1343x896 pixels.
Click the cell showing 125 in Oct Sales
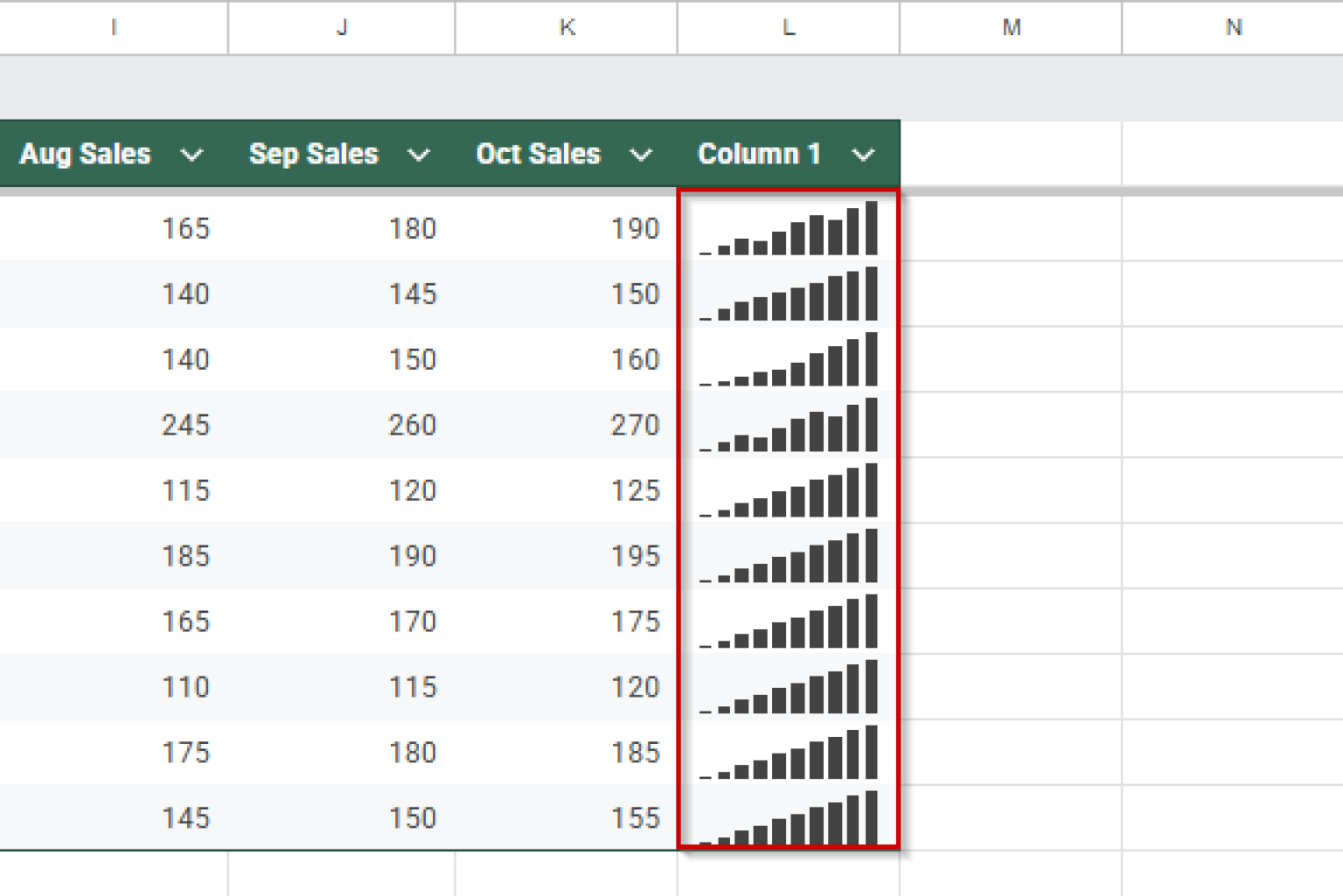(x=637, y=490)
